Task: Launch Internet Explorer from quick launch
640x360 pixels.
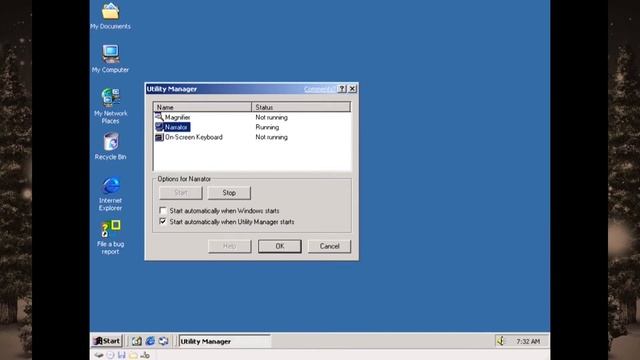Action: pyautogui.click(x=150, y=341)
